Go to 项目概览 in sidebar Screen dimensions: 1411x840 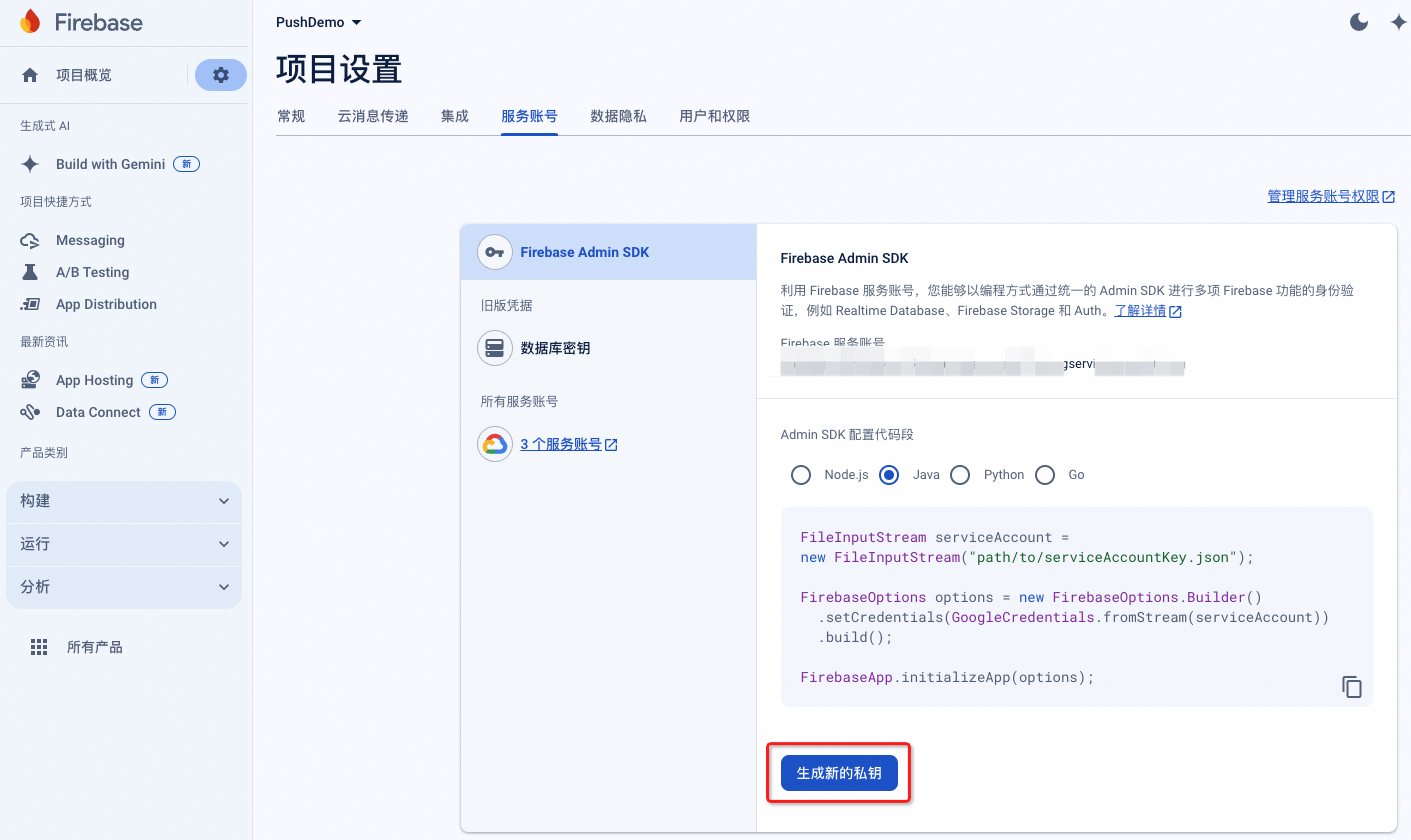84,75
